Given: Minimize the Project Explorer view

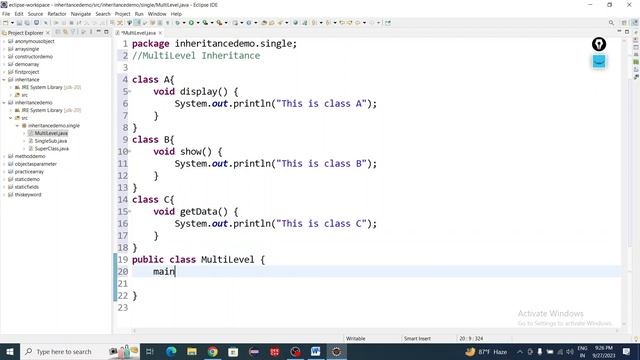Looking at the screenshot, I should [99, 32].
